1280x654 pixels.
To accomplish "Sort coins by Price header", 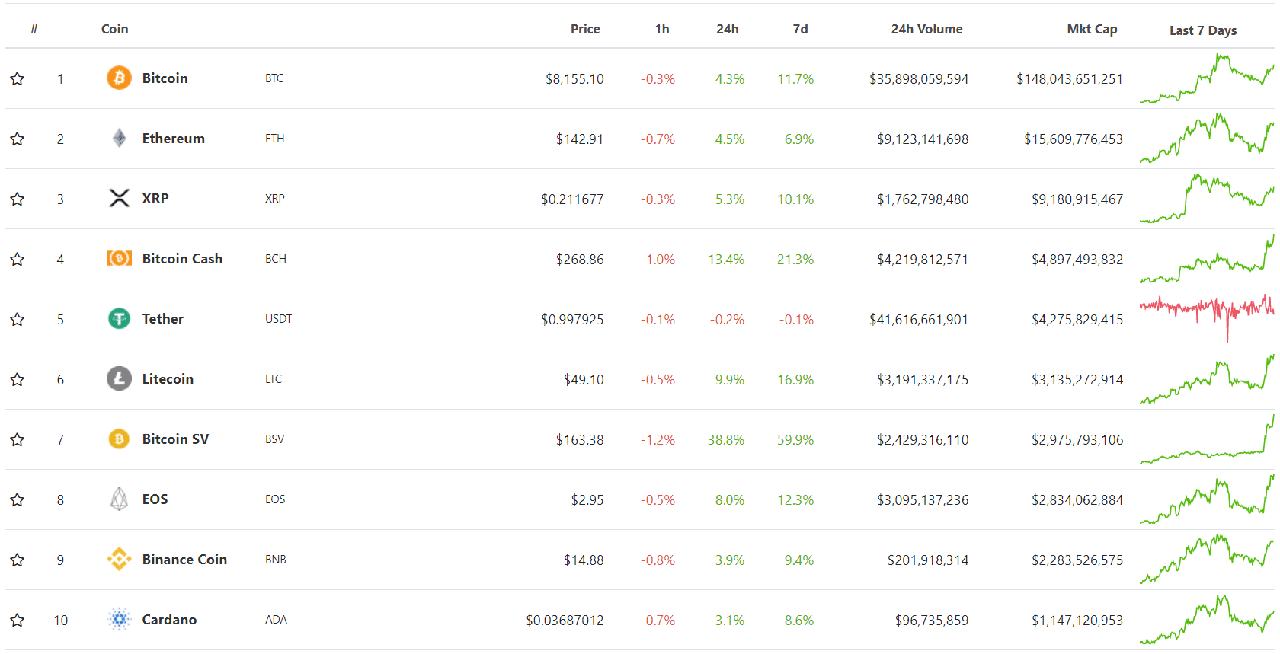I will (x=585, y=29).
